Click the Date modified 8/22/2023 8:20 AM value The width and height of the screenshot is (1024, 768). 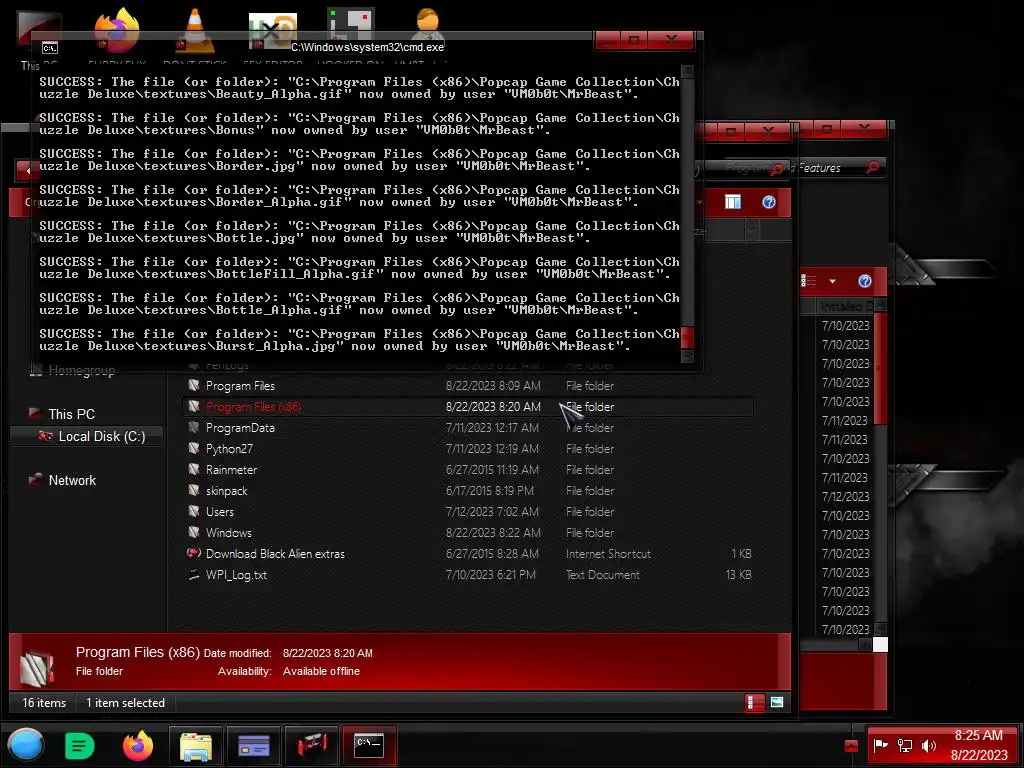pos(327,653)
